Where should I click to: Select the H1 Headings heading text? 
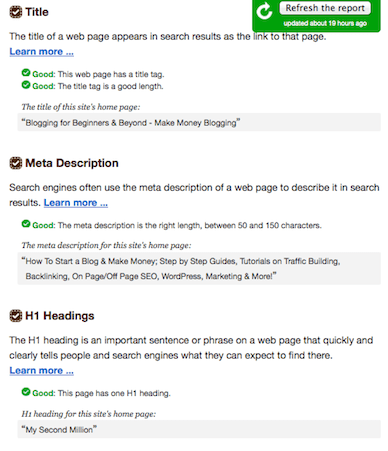60,316
